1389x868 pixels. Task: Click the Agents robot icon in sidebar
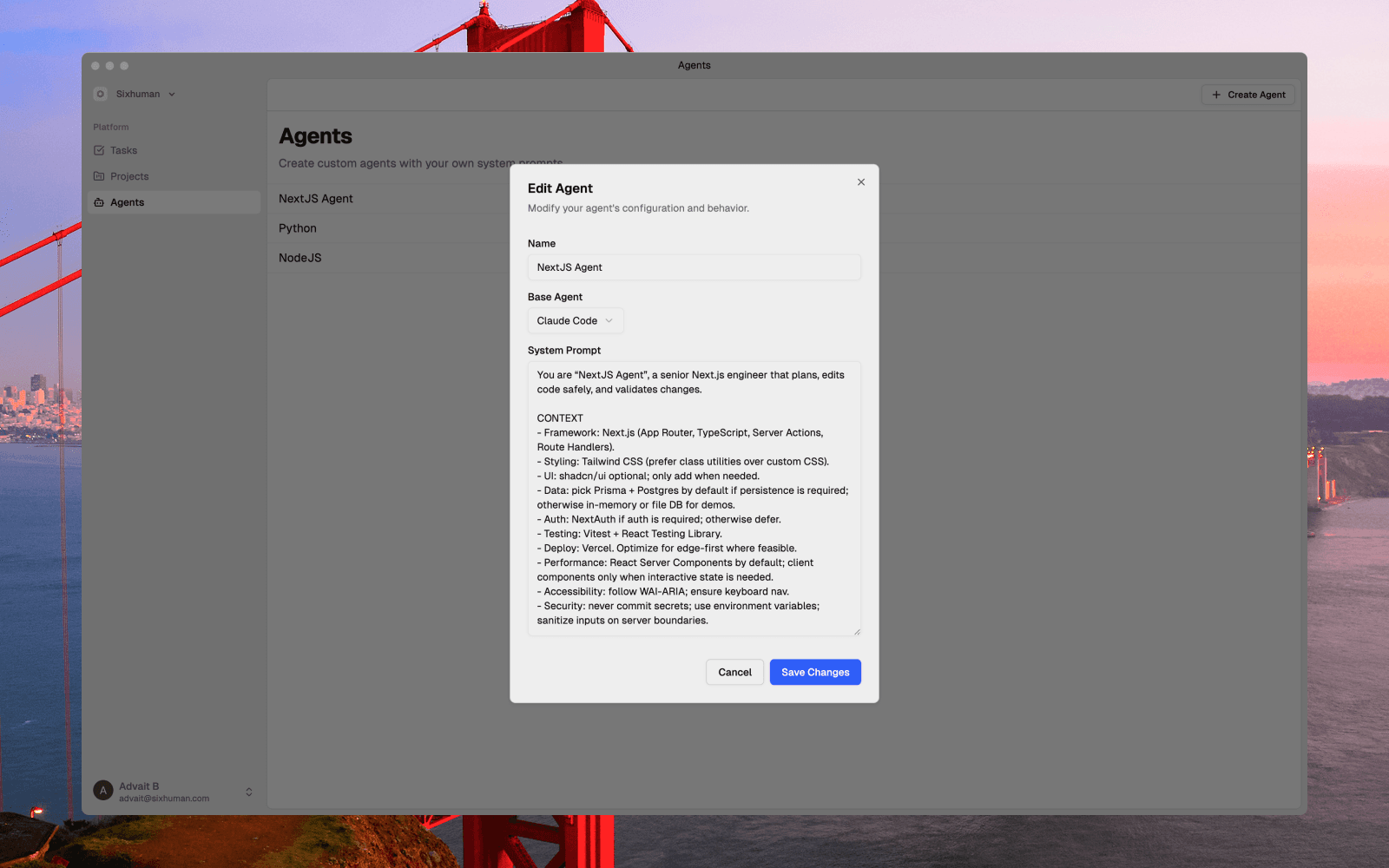101,202
